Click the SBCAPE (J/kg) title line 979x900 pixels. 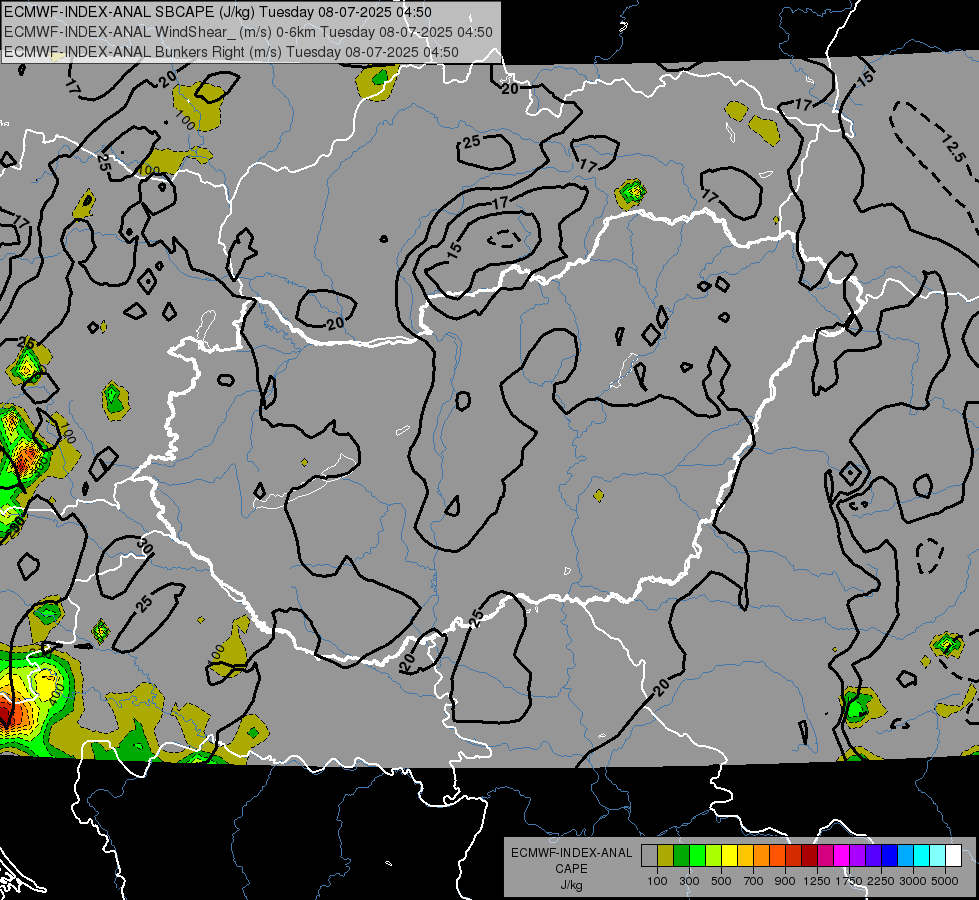[x=218, y=12]
